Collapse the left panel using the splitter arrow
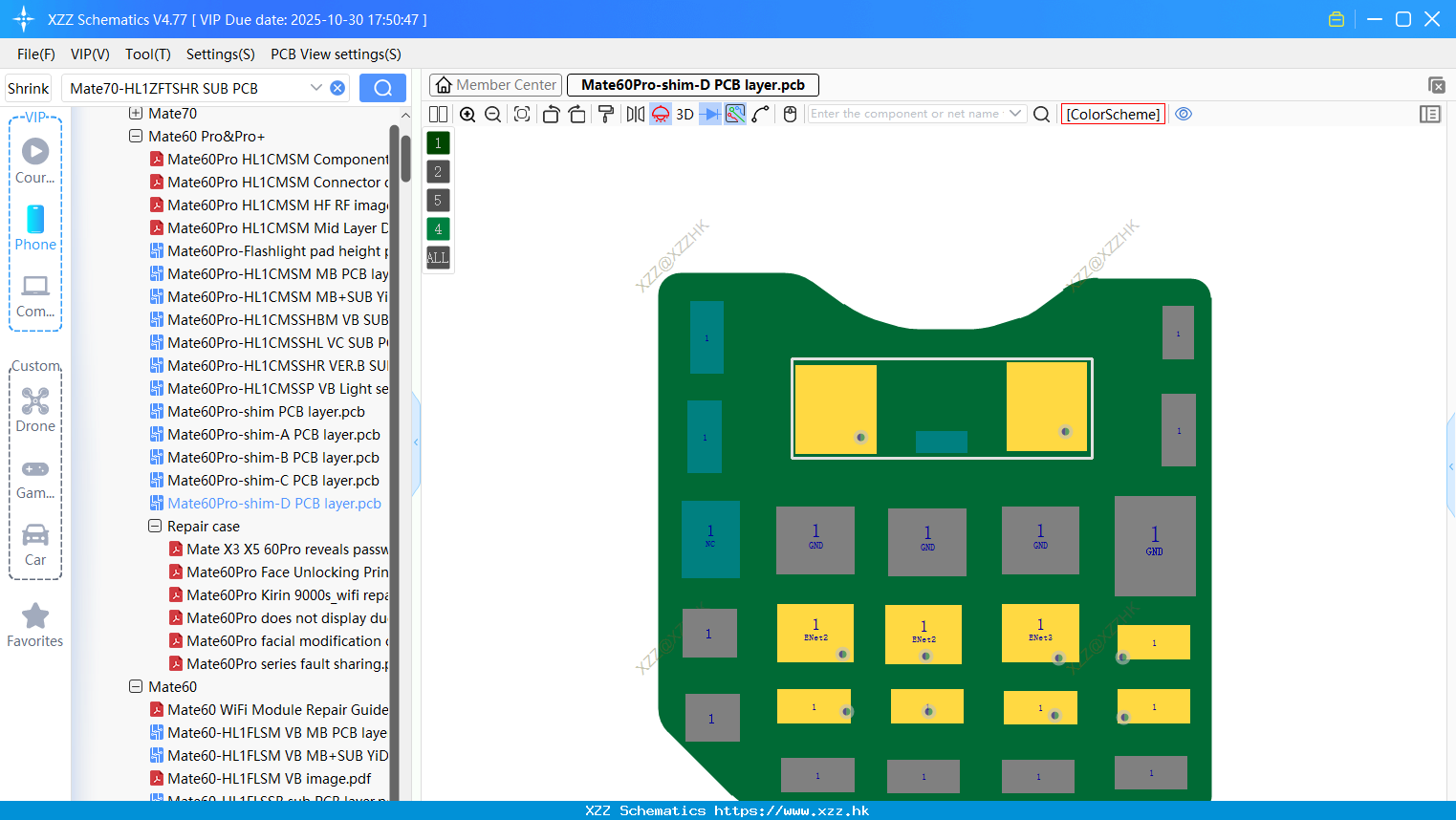Screen dimensions: 1456x820 (x=416, y=442)
